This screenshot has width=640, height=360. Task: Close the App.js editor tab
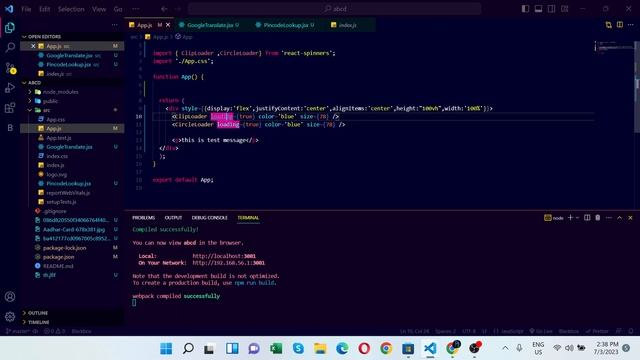click(x=168, y=25)
